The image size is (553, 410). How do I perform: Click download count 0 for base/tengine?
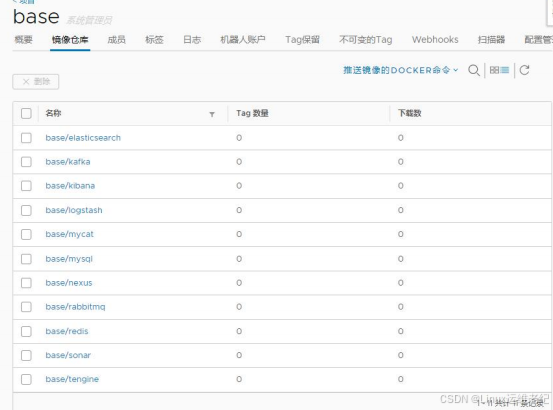(x=401, y=379)
